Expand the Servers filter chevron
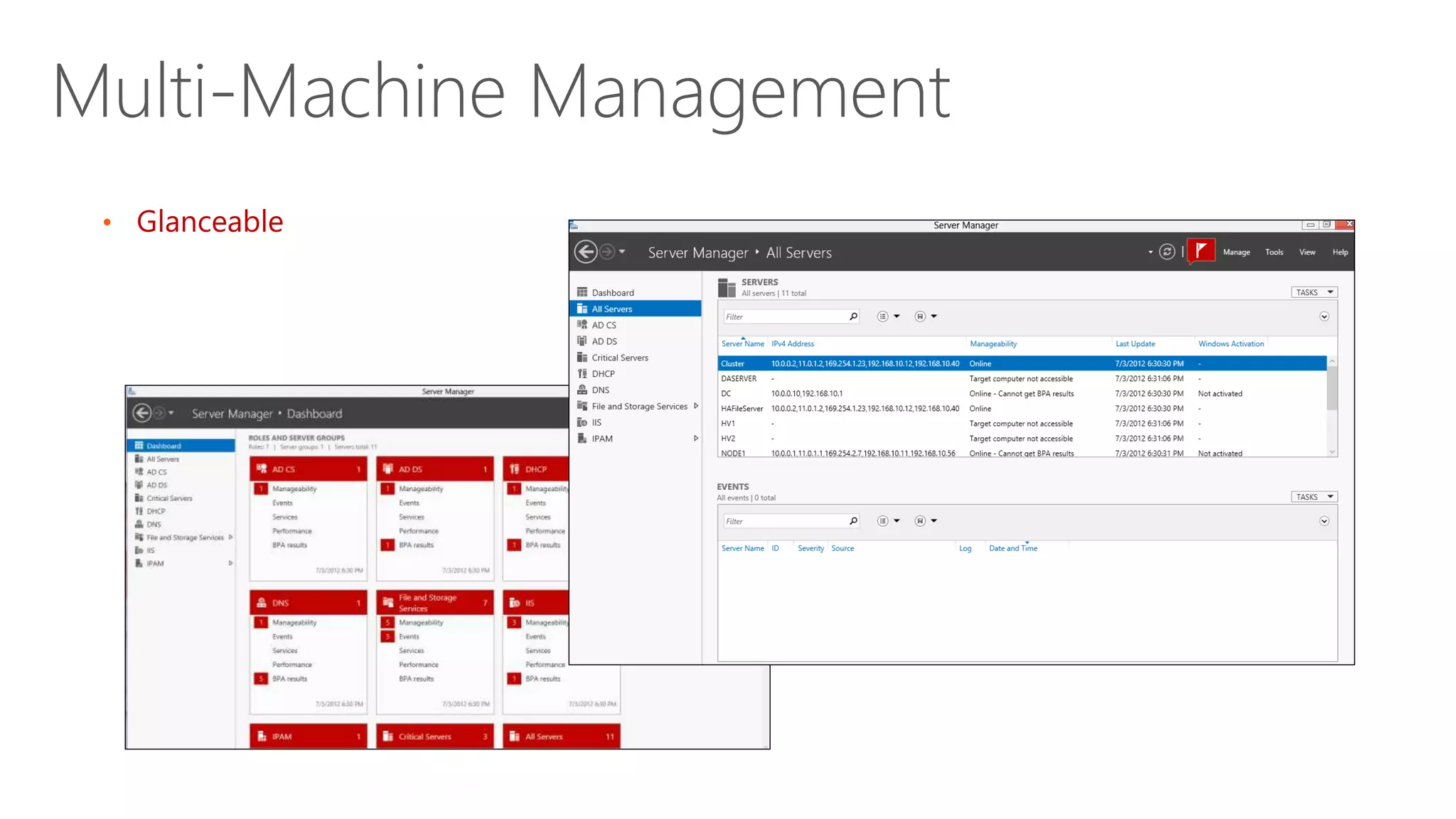Screen dimensions: 1456x819 [1324, 316]
